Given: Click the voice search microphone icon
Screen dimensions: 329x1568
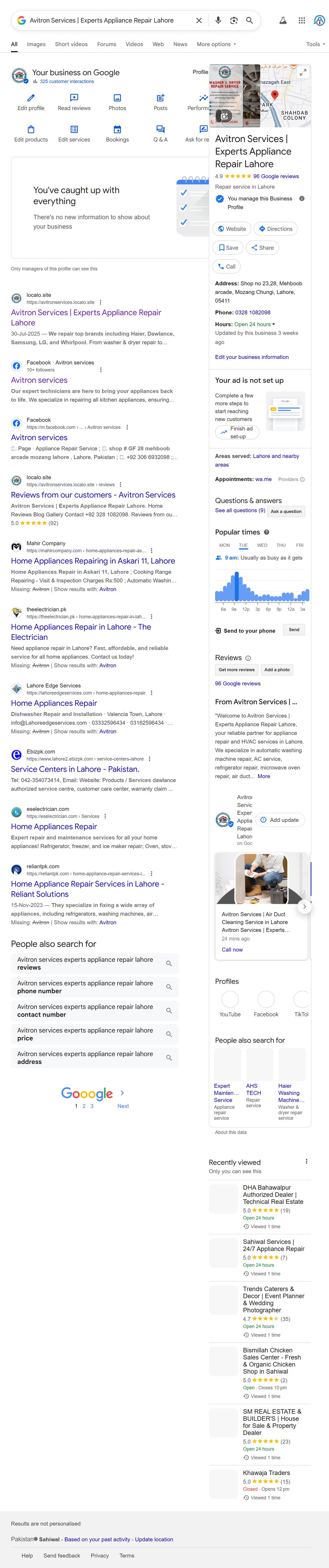Looking at the screenshot, I should (218, 20).
